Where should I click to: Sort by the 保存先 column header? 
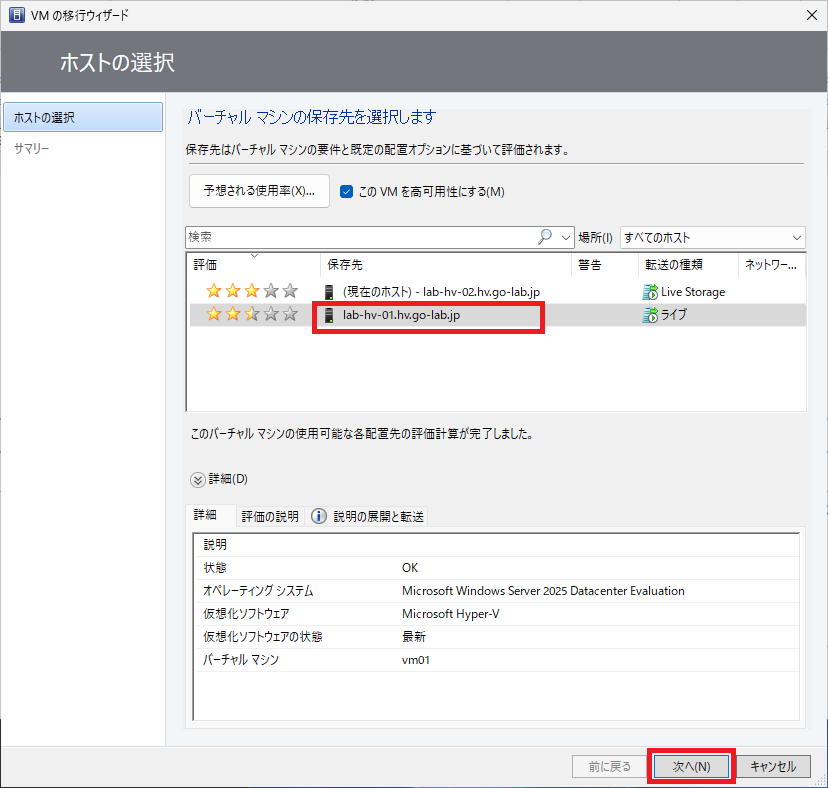point(446,265)
